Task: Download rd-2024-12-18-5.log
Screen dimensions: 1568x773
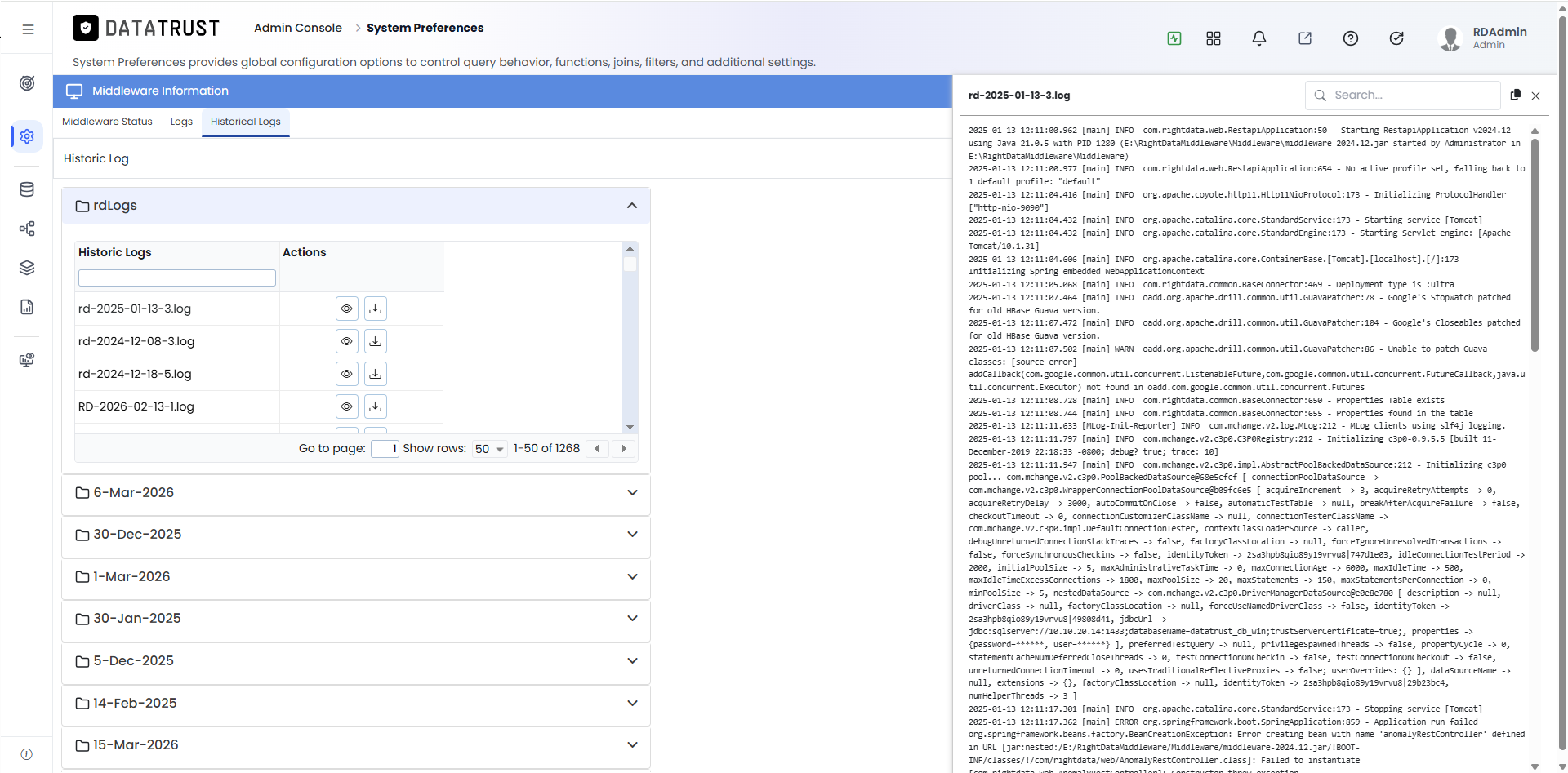Action: (376, 374)
